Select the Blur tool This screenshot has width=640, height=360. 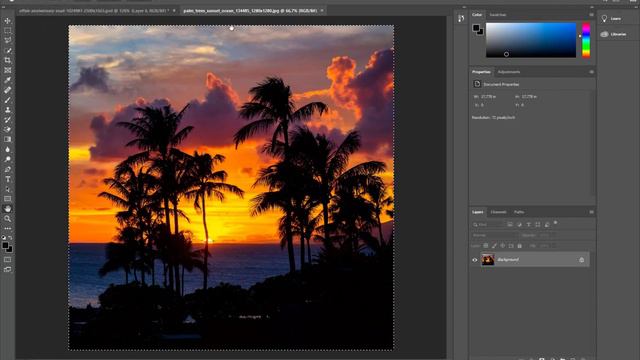click(8, 149)
